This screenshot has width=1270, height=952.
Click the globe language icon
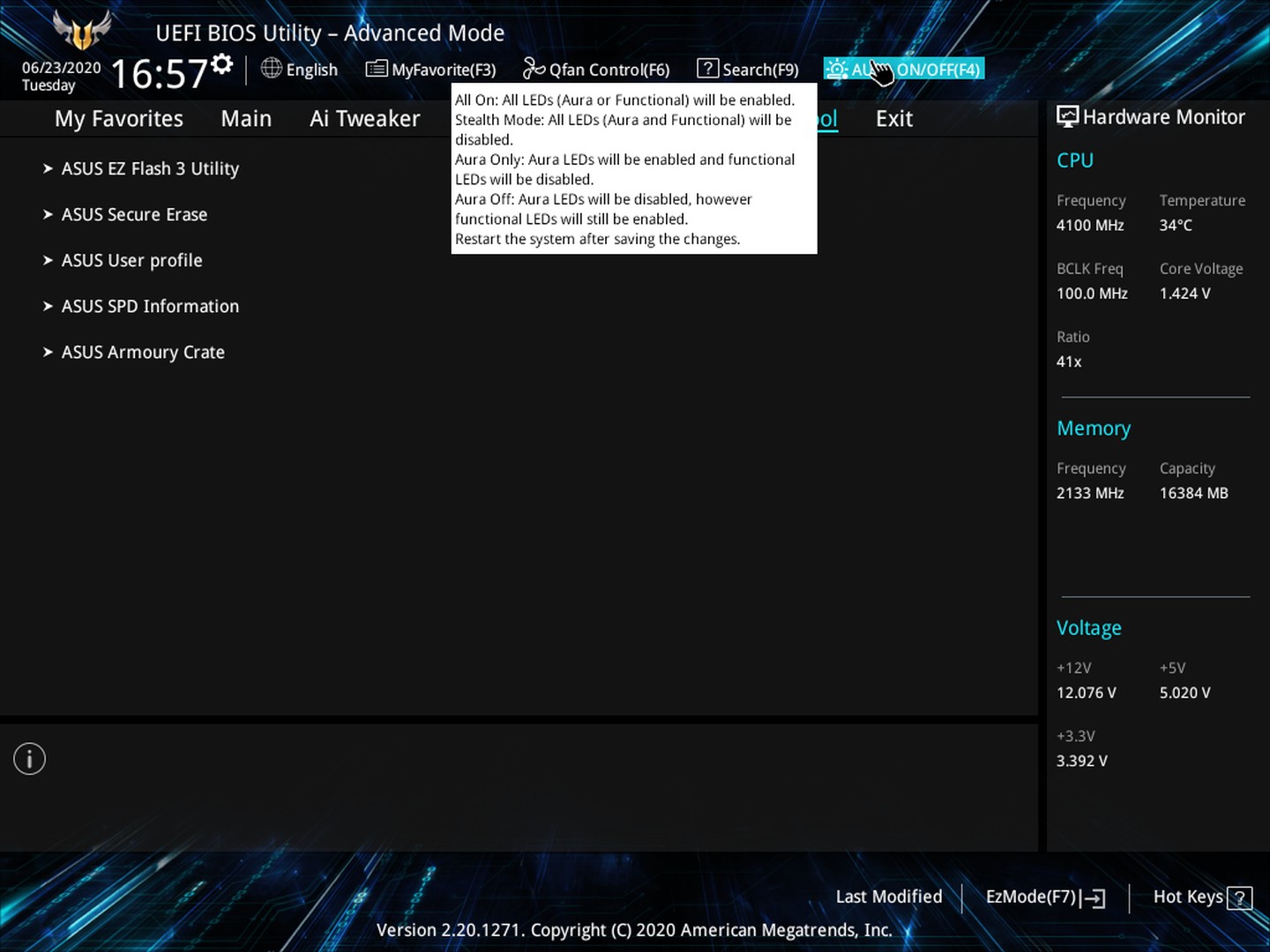coord(271,68)
